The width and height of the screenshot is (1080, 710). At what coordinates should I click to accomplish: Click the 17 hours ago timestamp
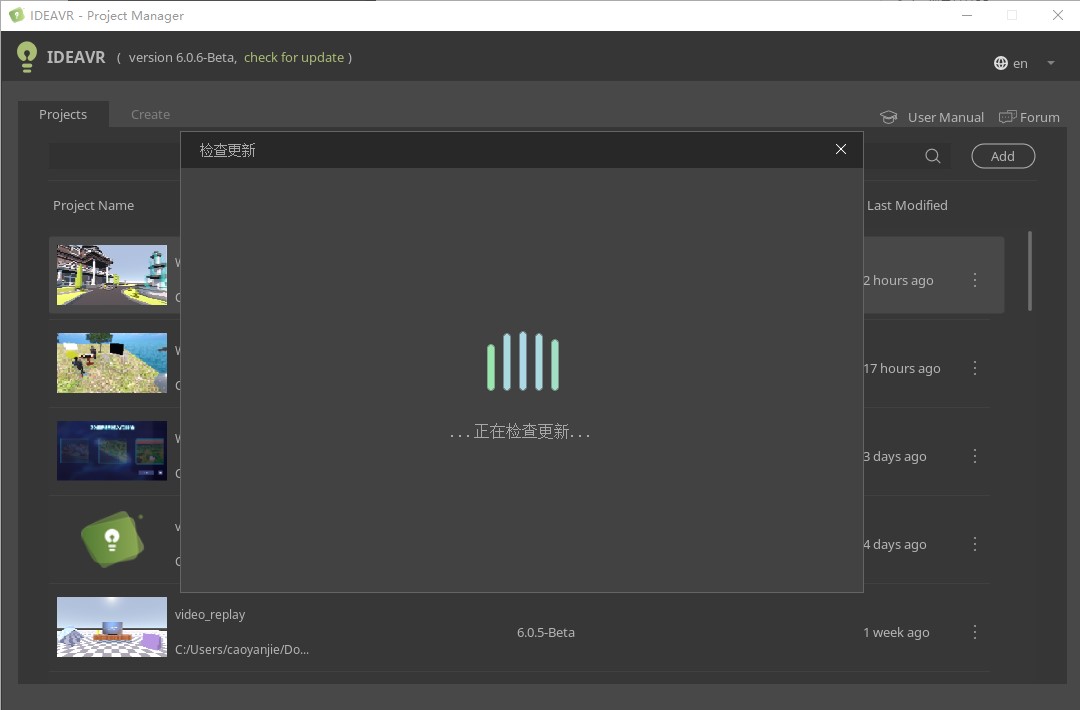902,368
